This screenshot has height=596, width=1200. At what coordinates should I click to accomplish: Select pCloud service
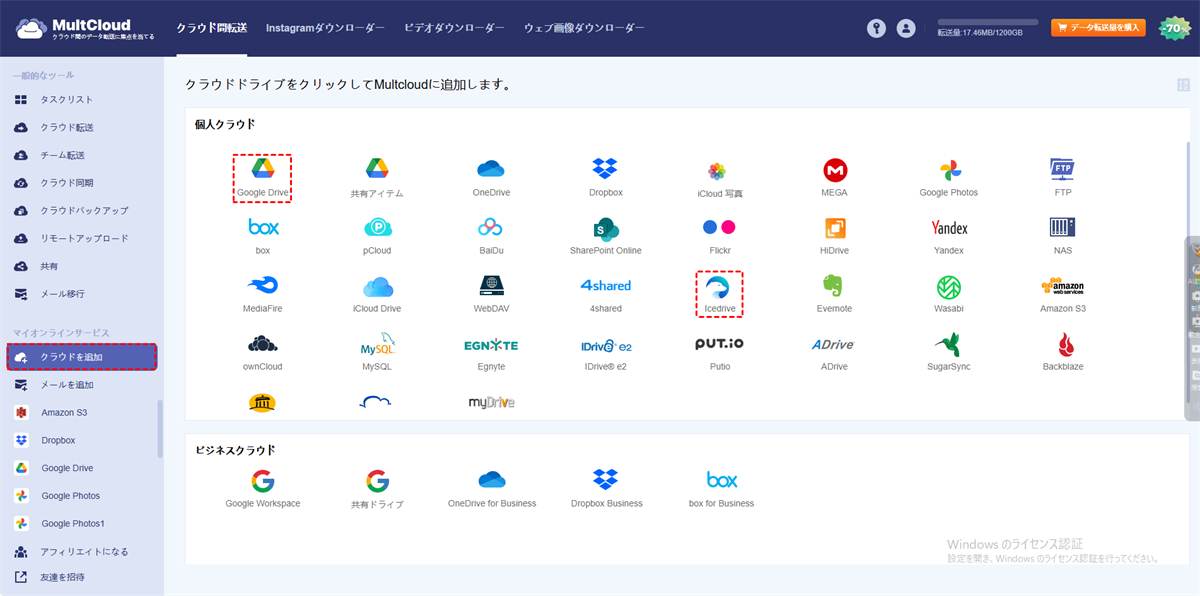click(377, 236)
